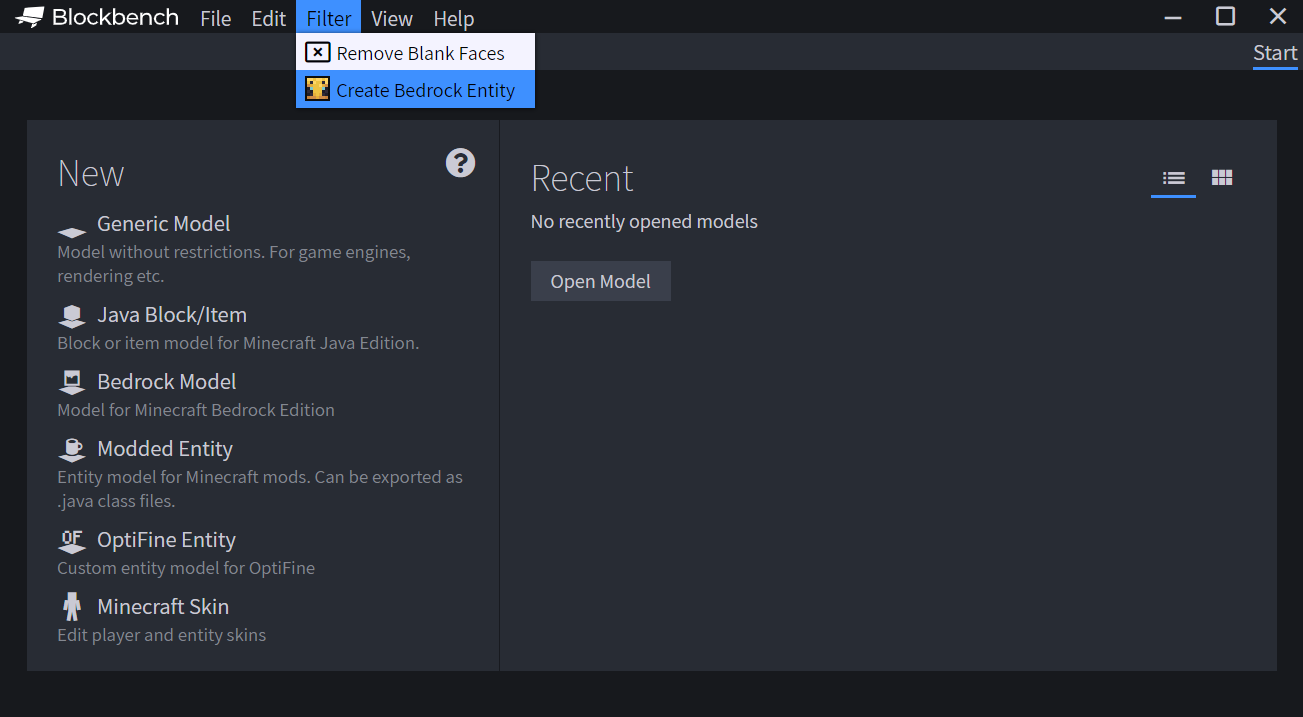Close the Blockbench window
The height and width of the screenshot is (717, 1303).
[1277, 16]
